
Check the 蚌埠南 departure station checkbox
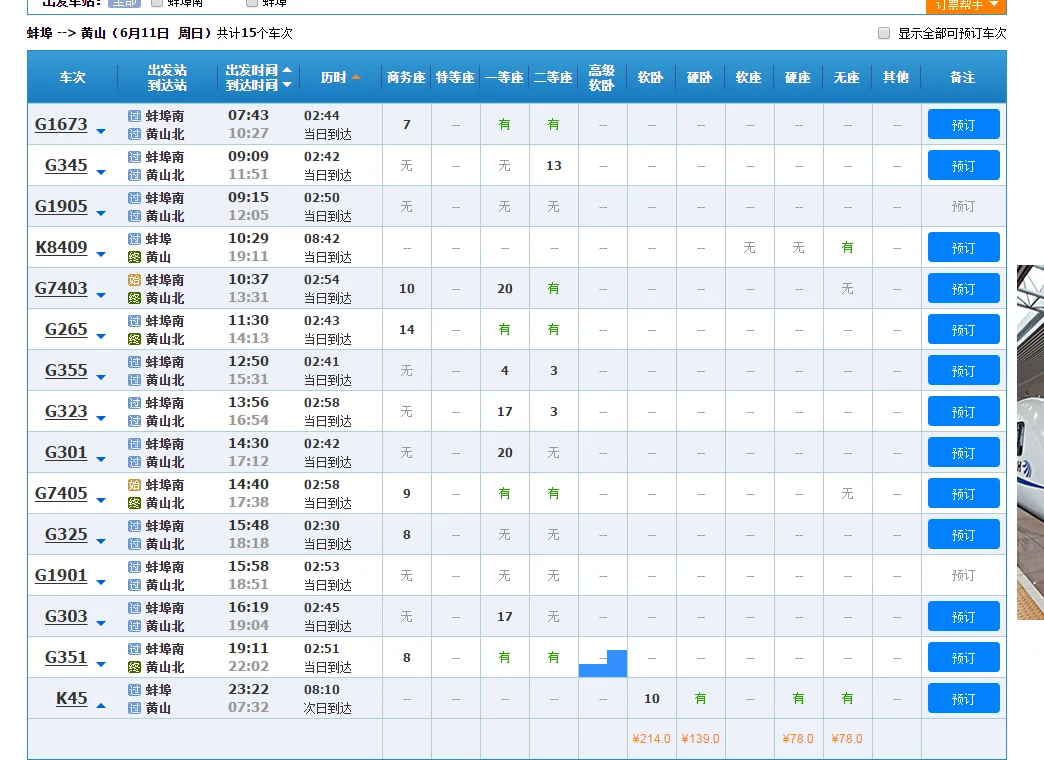155,4
